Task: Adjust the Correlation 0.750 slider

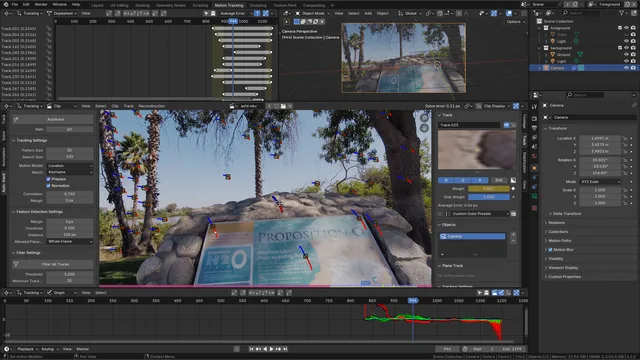Action: click(70, 194)
